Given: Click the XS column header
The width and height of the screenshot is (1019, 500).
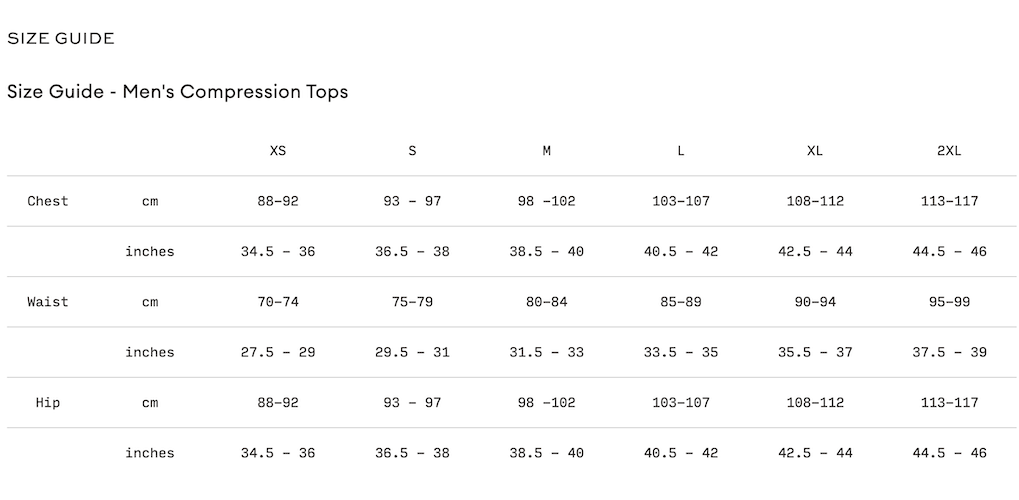Looking at the screenshot, I should pos(277,151).
